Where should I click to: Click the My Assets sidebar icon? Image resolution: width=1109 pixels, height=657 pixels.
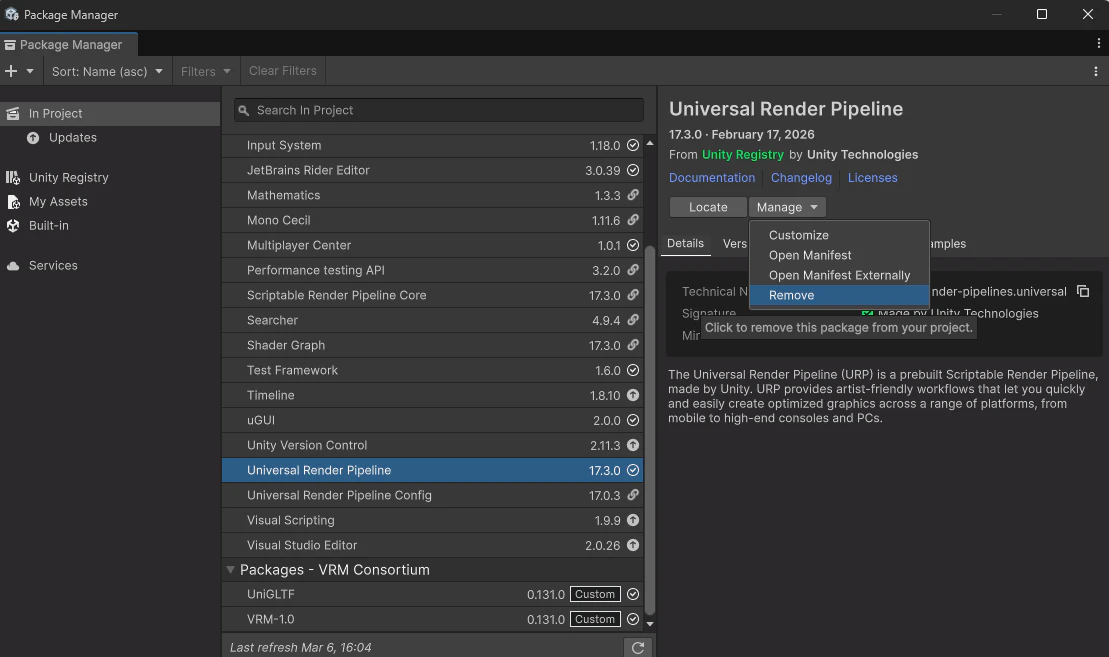point(13,201)
